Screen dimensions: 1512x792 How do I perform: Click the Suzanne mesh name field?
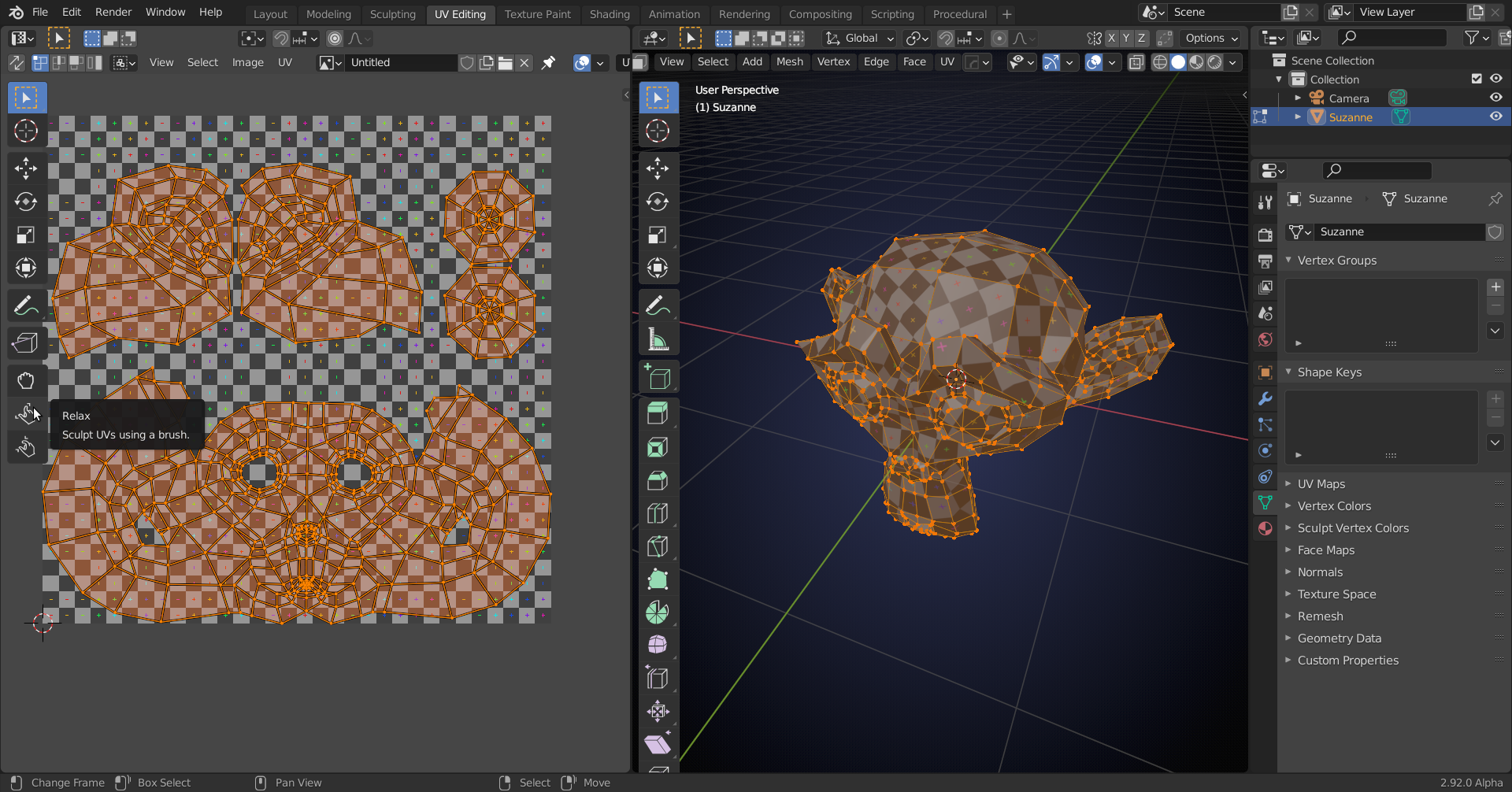coord(1400,232)
